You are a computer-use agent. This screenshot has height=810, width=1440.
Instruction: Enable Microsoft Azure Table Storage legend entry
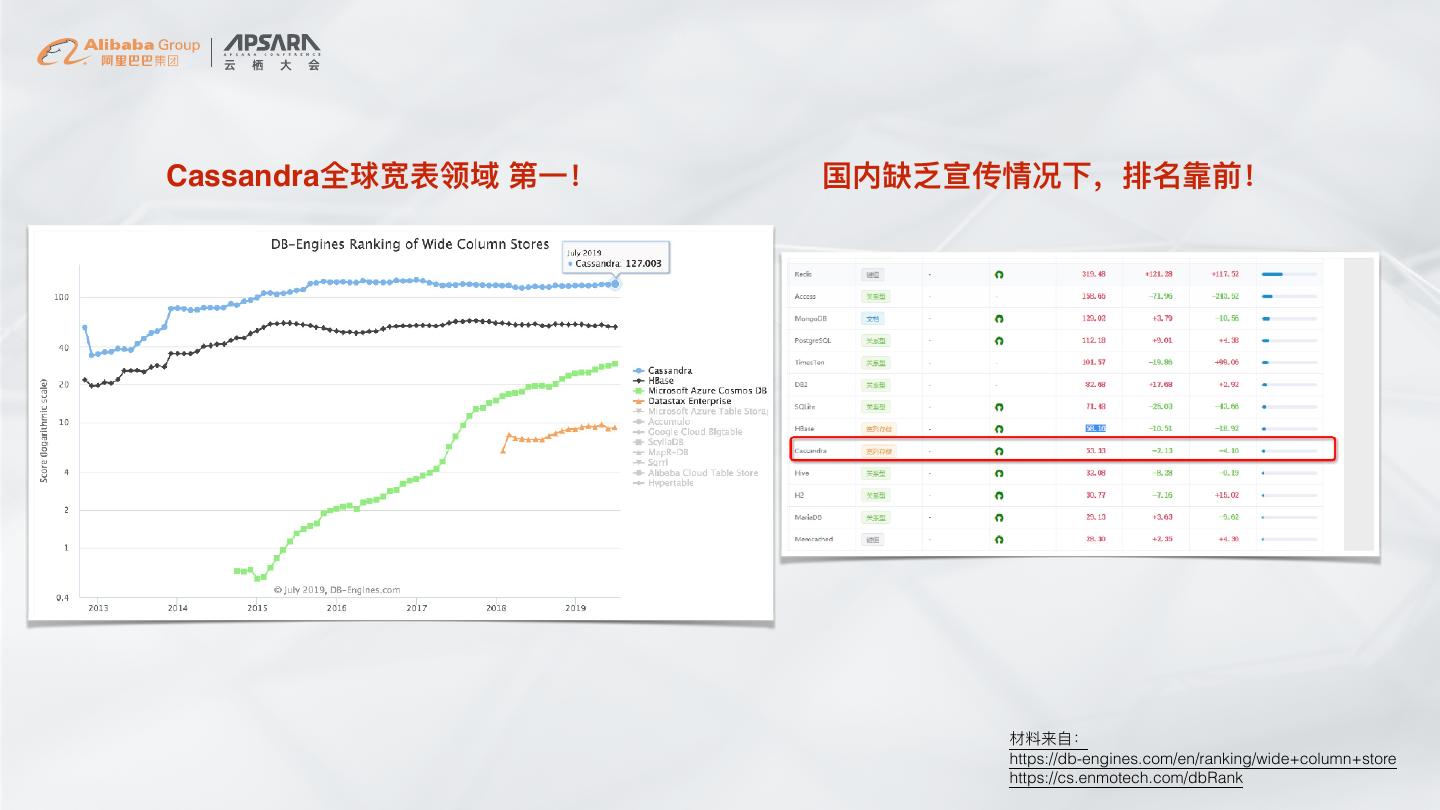click(701, 410)
